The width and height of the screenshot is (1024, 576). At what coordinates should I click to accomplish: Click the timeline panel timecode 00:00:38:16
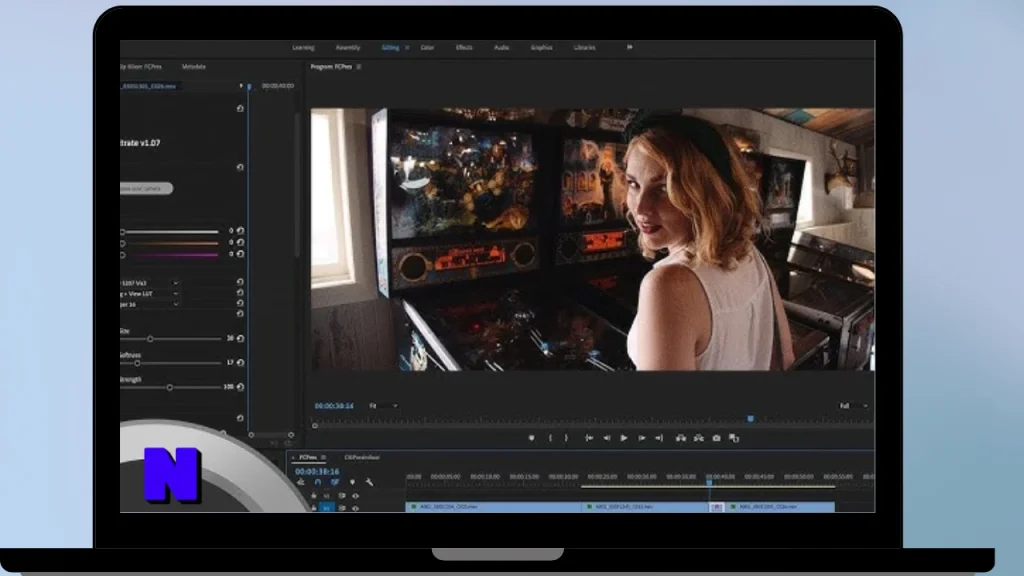tap(317, 471)
